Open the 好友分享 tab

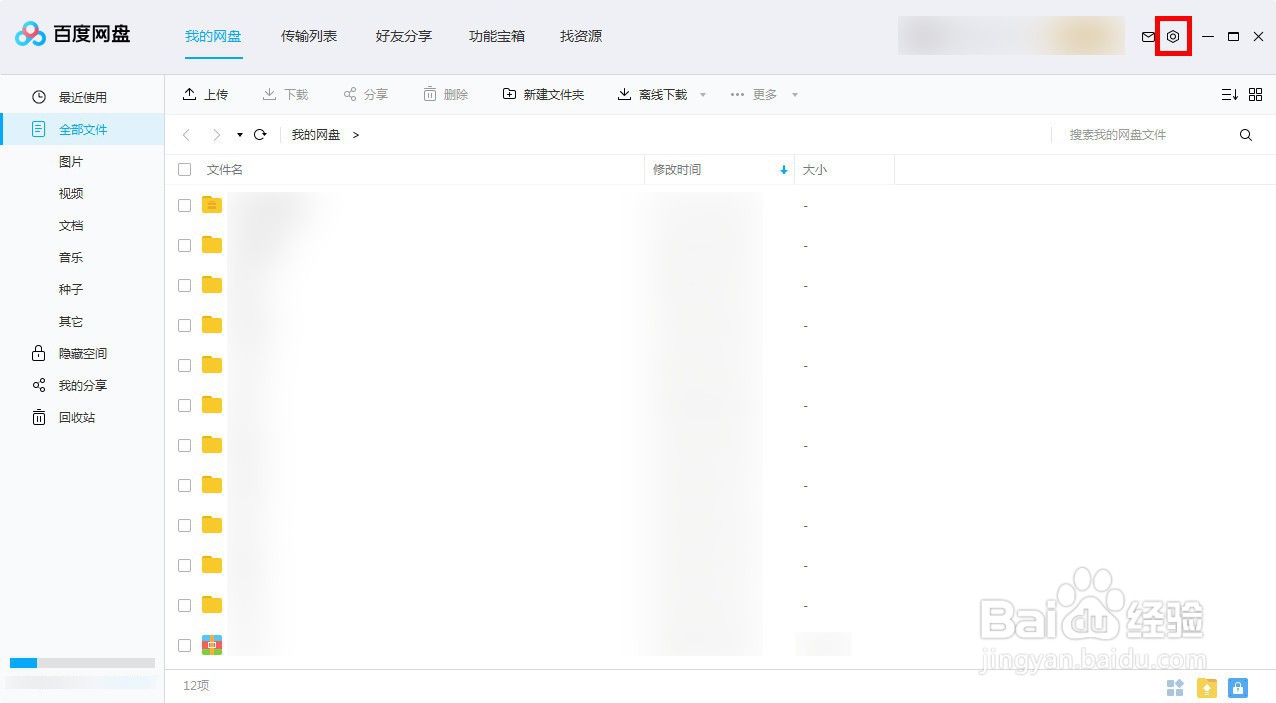(x=402, y=36)
